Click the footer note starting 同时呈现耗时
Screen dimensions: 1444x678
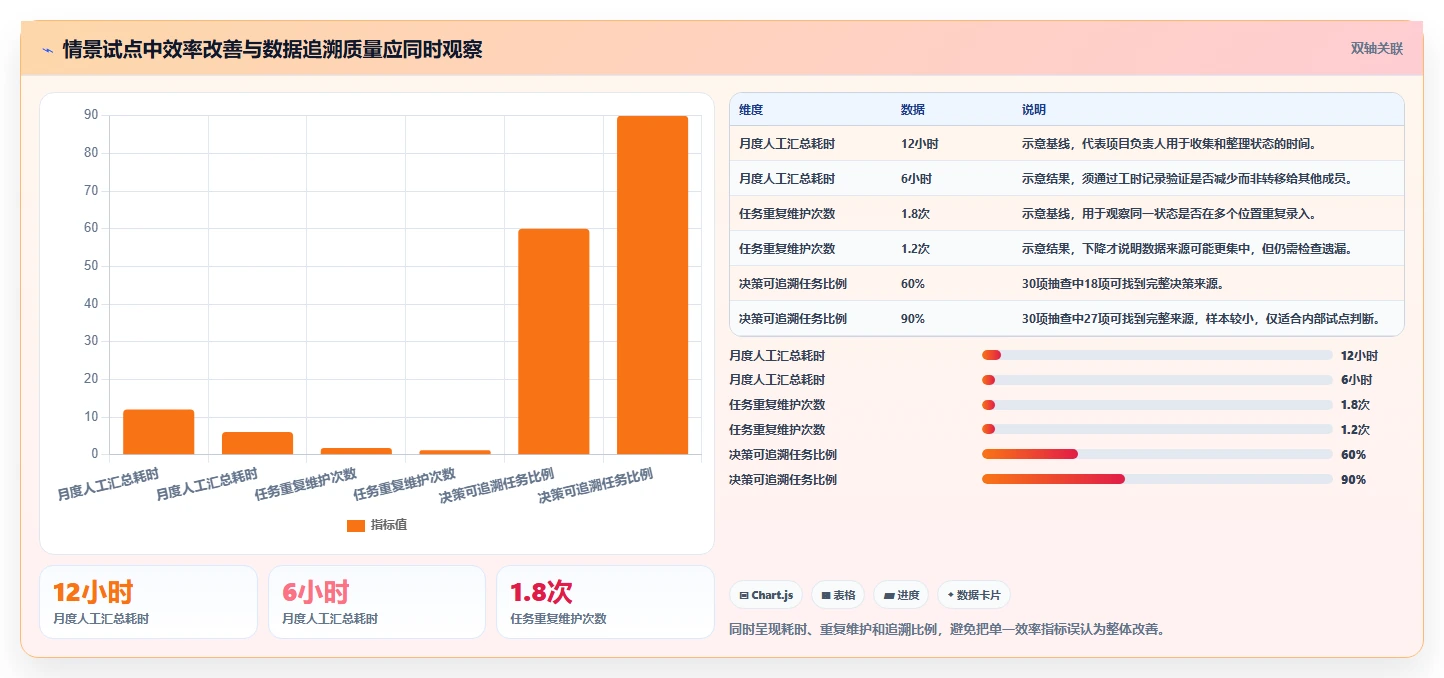[949, 630]
